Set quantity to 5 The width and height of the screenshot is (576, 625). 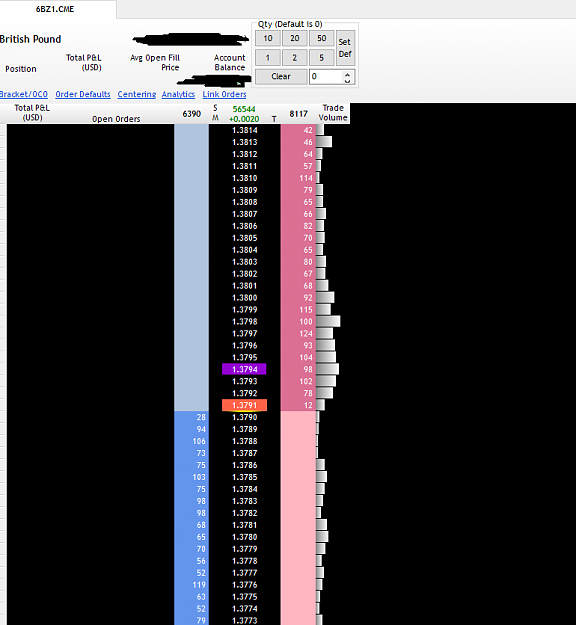[x=321, y=58]
